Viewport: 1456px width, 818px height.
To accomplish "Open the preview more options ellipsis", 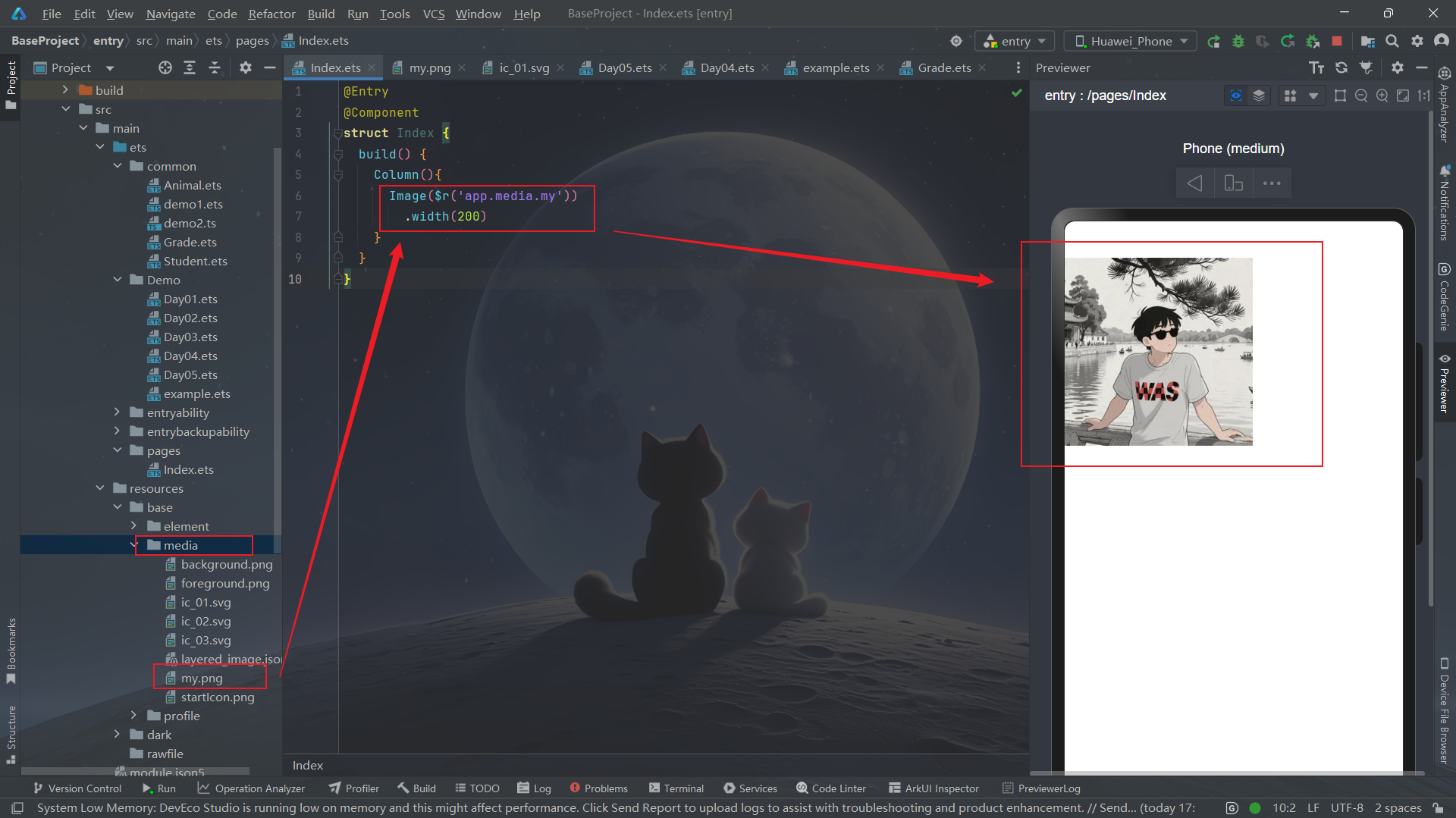I will [1272, 183].
